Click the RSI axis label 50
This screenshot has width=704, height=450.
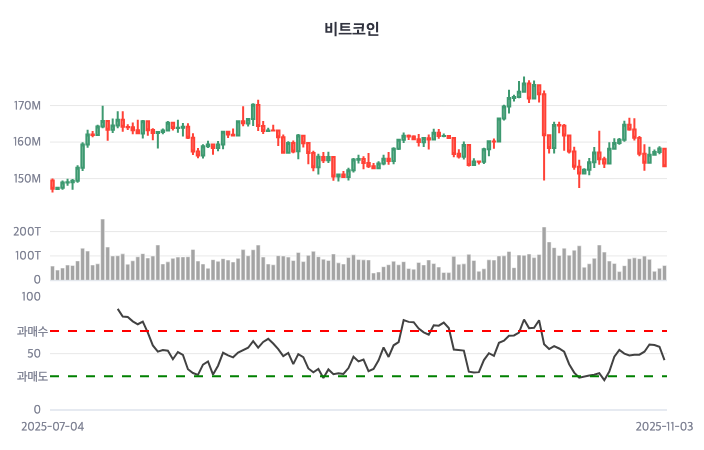pos(34,354)
